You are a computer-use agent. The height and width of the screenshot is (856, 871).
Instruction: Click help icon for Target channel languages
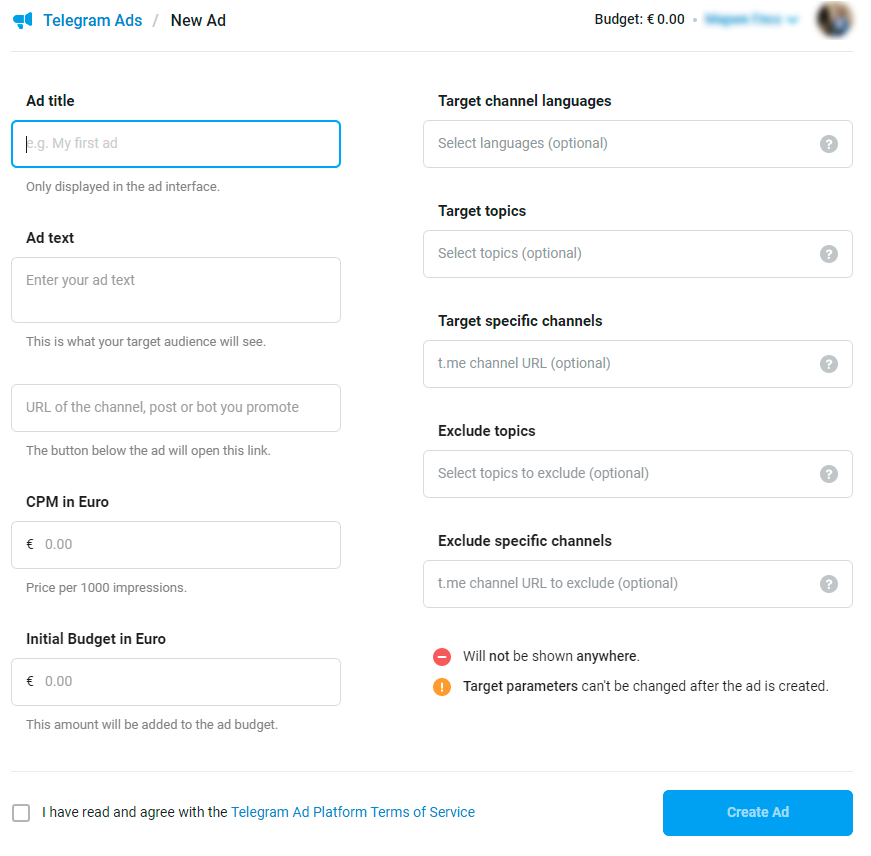tap(828, 144)
